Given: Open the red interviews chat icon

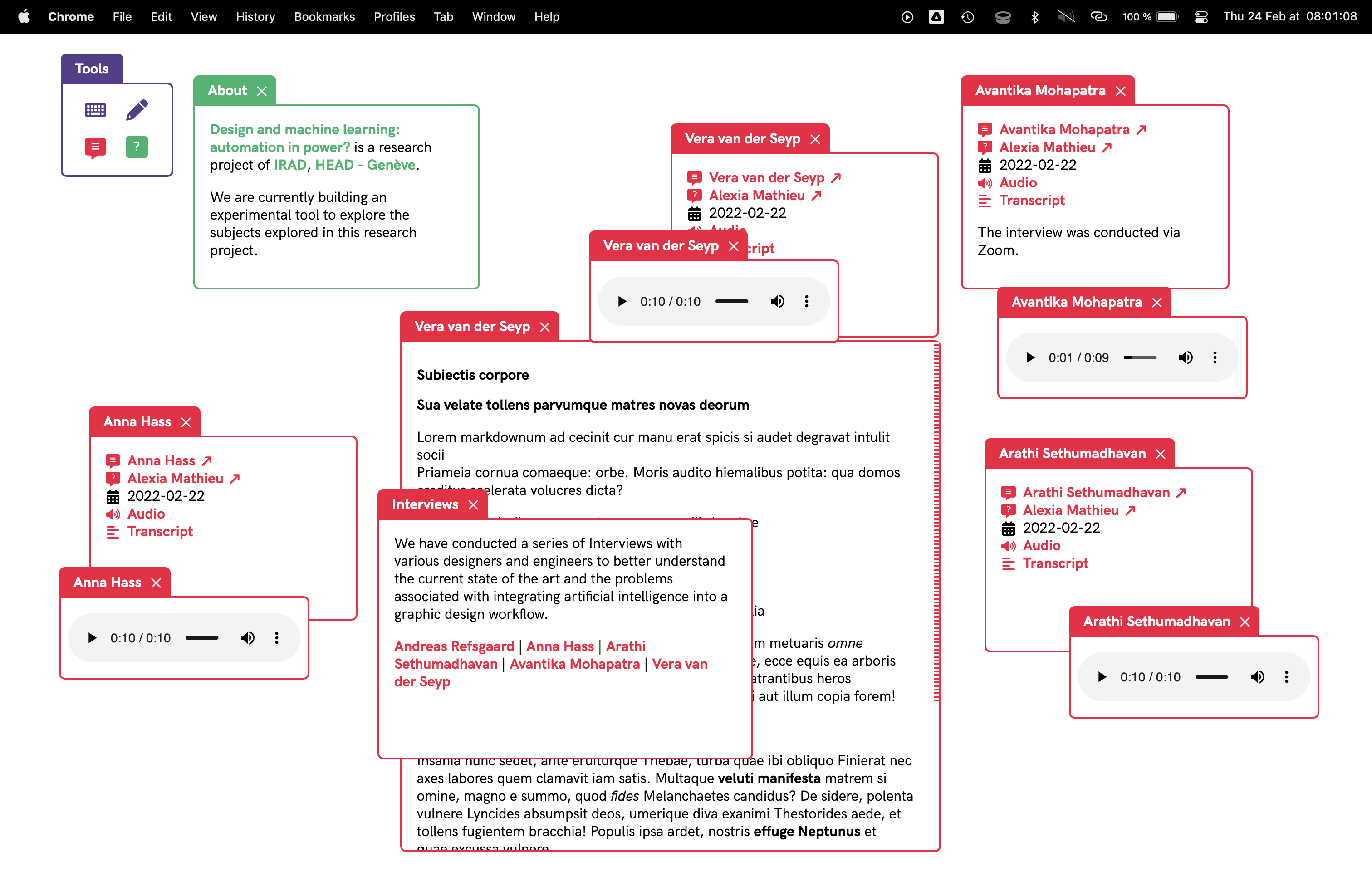Looking at the screenshot, I should point(95,147).
